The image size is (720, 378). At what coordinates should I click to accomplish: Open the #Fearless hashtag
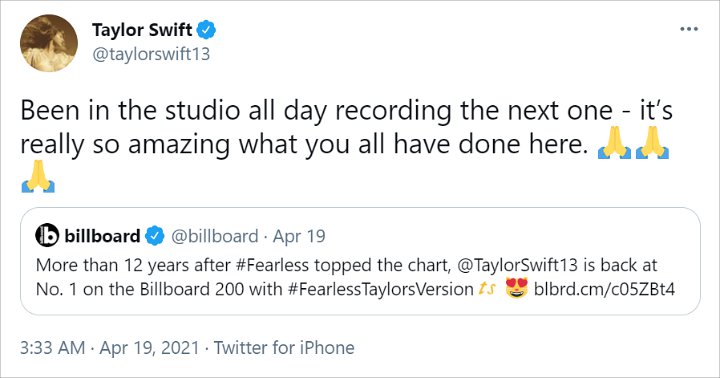272,265
